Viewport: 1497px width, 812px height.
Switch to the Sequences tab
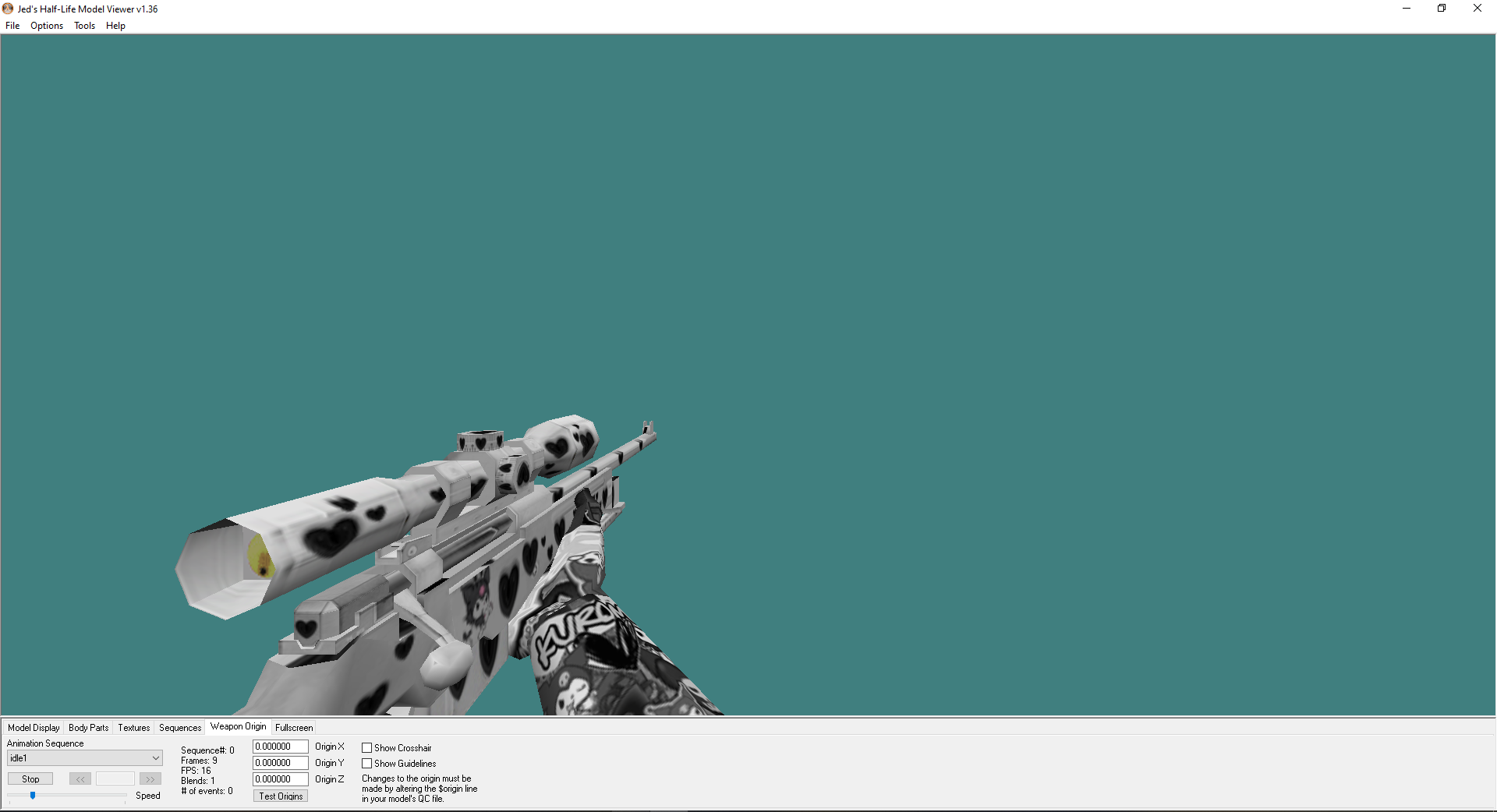point(180,728)
